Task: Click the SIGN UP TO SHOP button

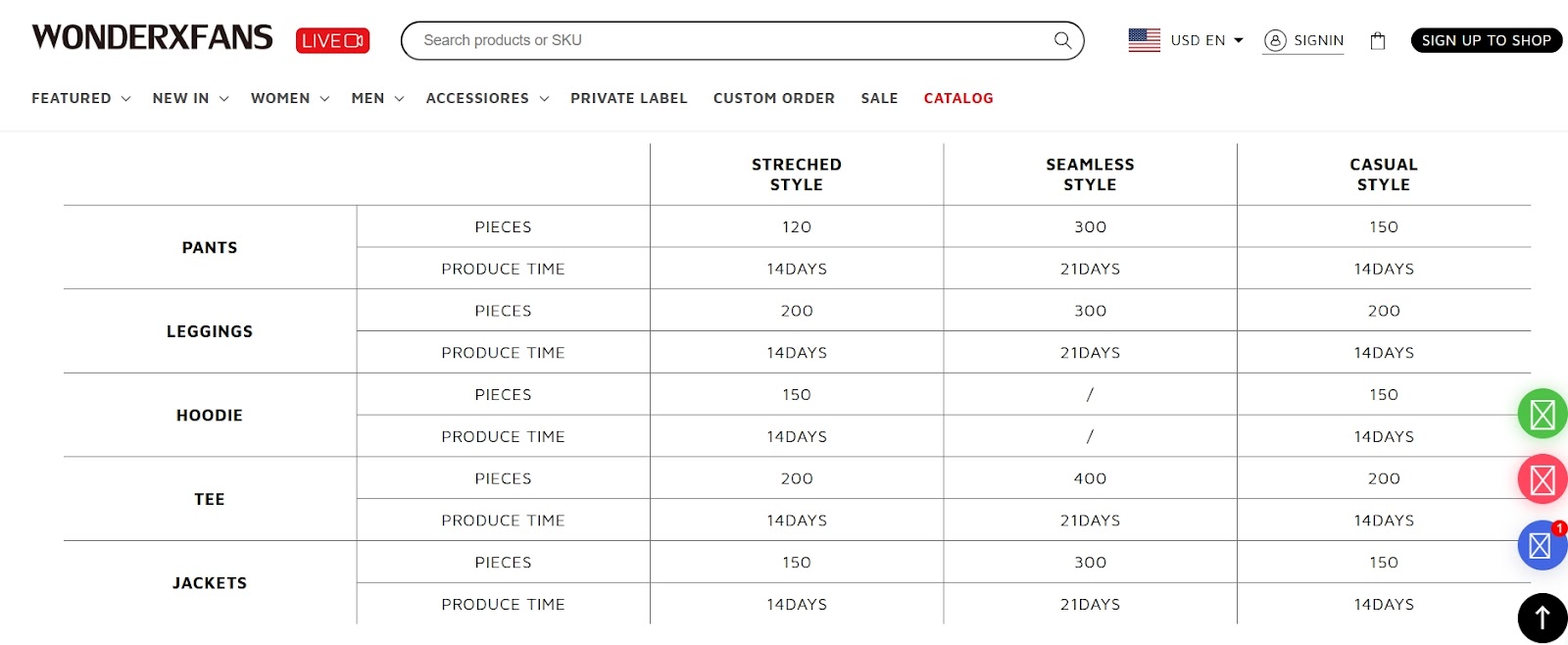Action: click(x=1486, y=40)
